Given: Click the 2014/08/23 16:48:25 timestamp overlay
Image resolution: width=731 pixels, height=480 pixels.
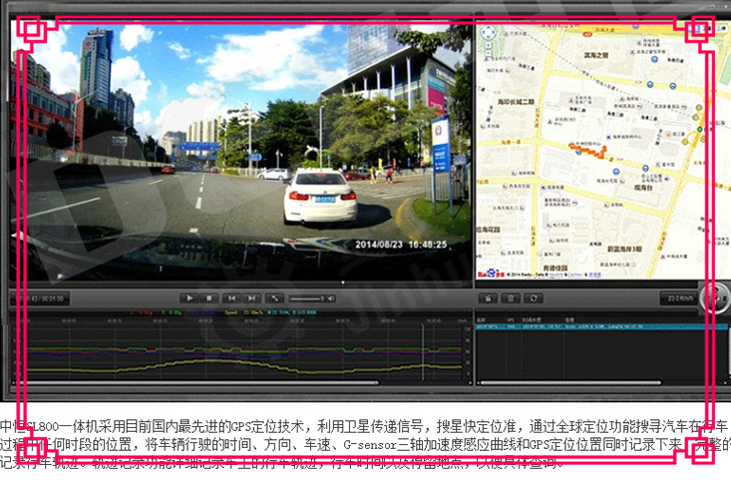Looking at the screenshot, I should point(401,245).
